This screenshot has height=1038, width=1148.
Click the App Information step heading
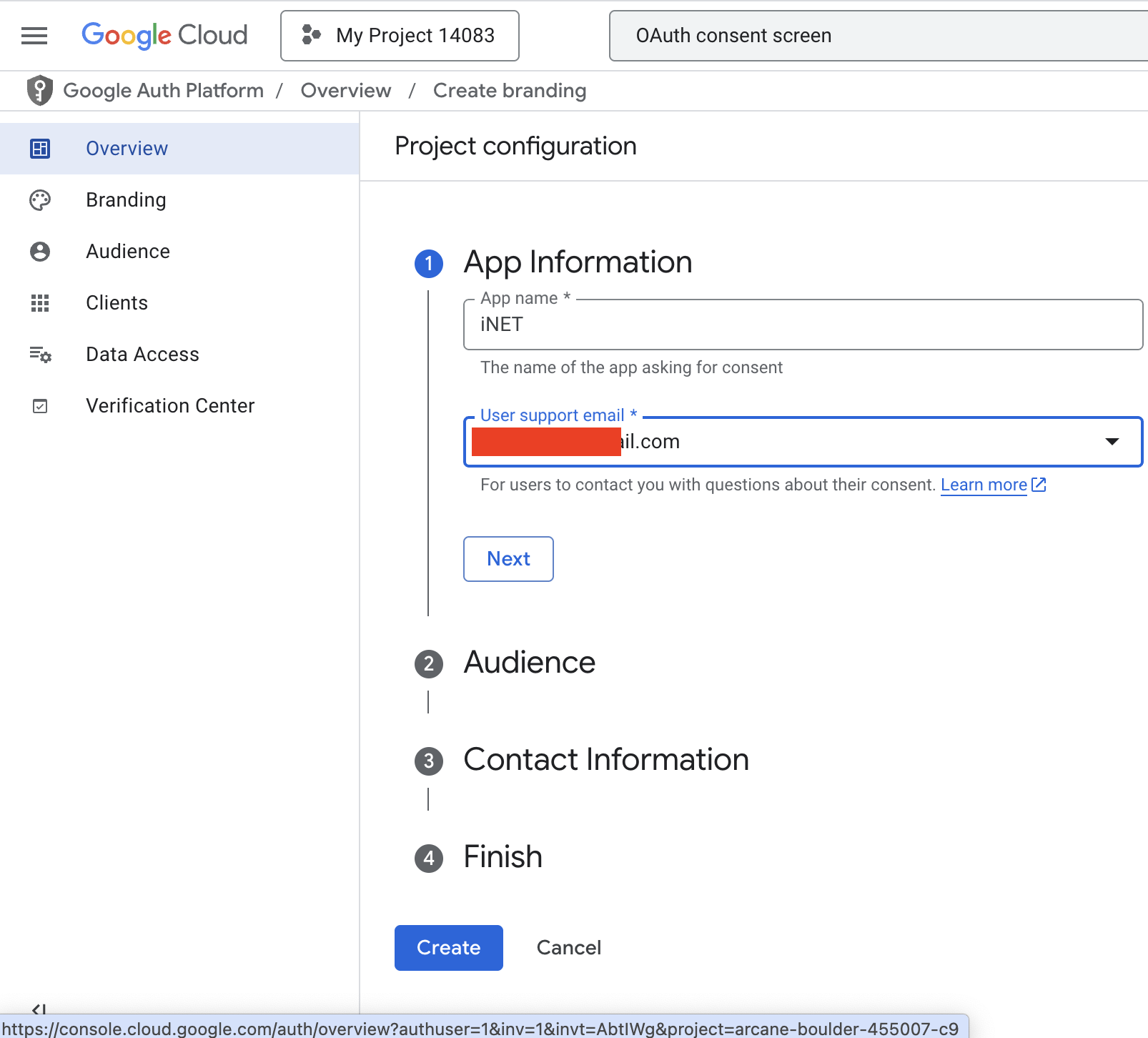(578, 262)
